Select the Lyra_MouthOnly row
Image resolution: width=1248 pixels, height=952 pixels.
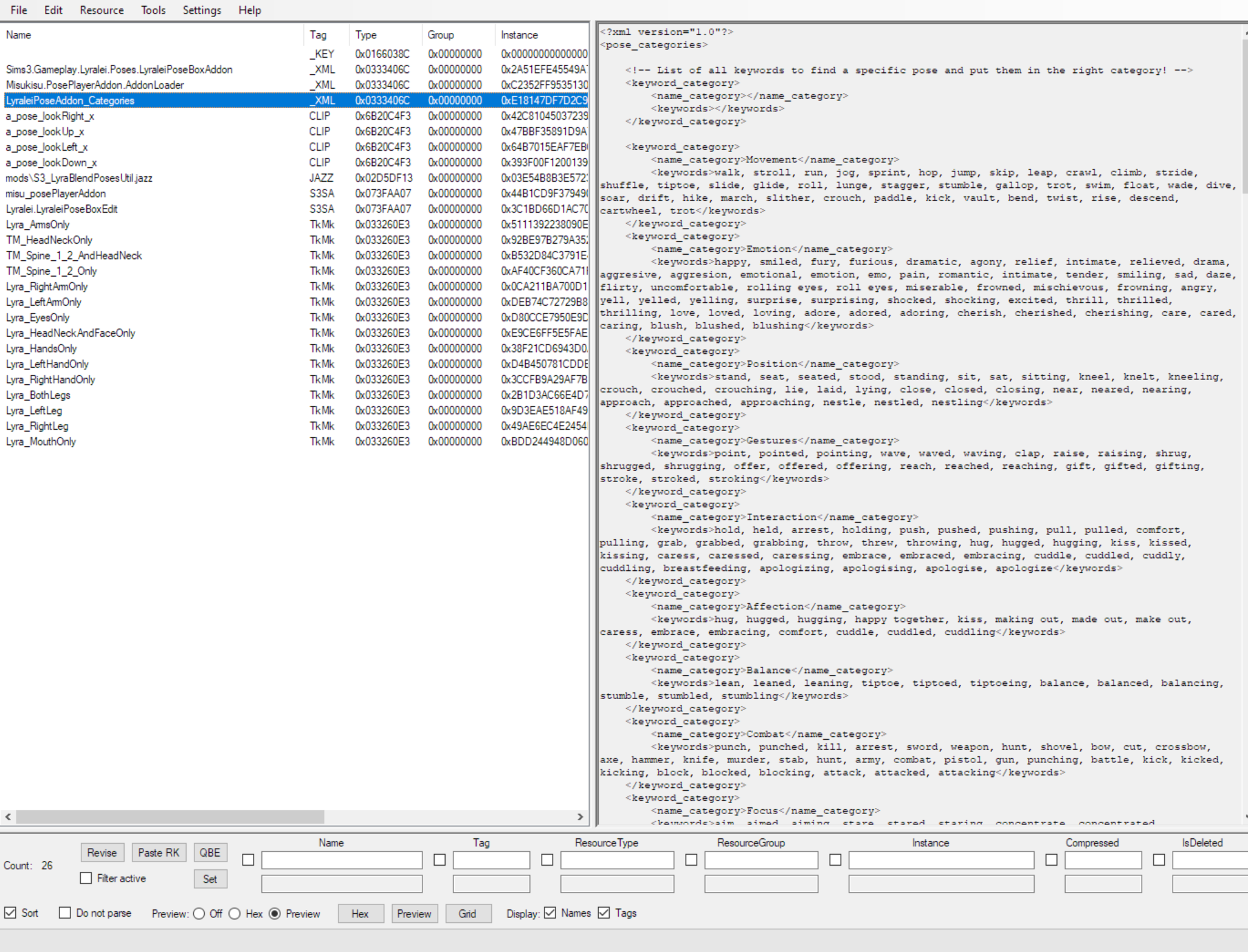tap(295, 441)
